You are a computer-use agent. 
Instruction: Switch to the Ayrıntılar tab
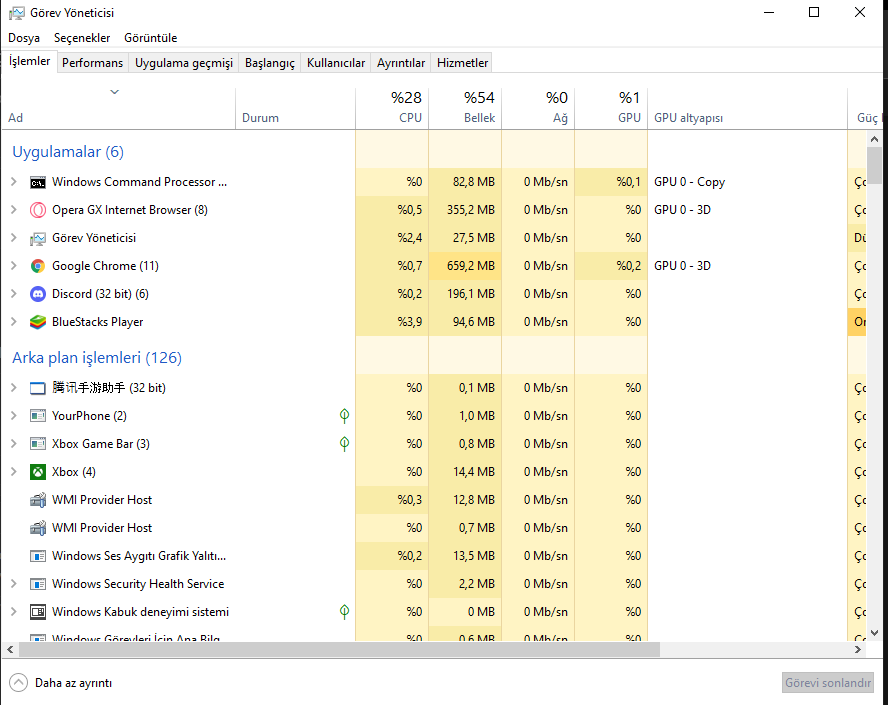[x=401, y=63]
